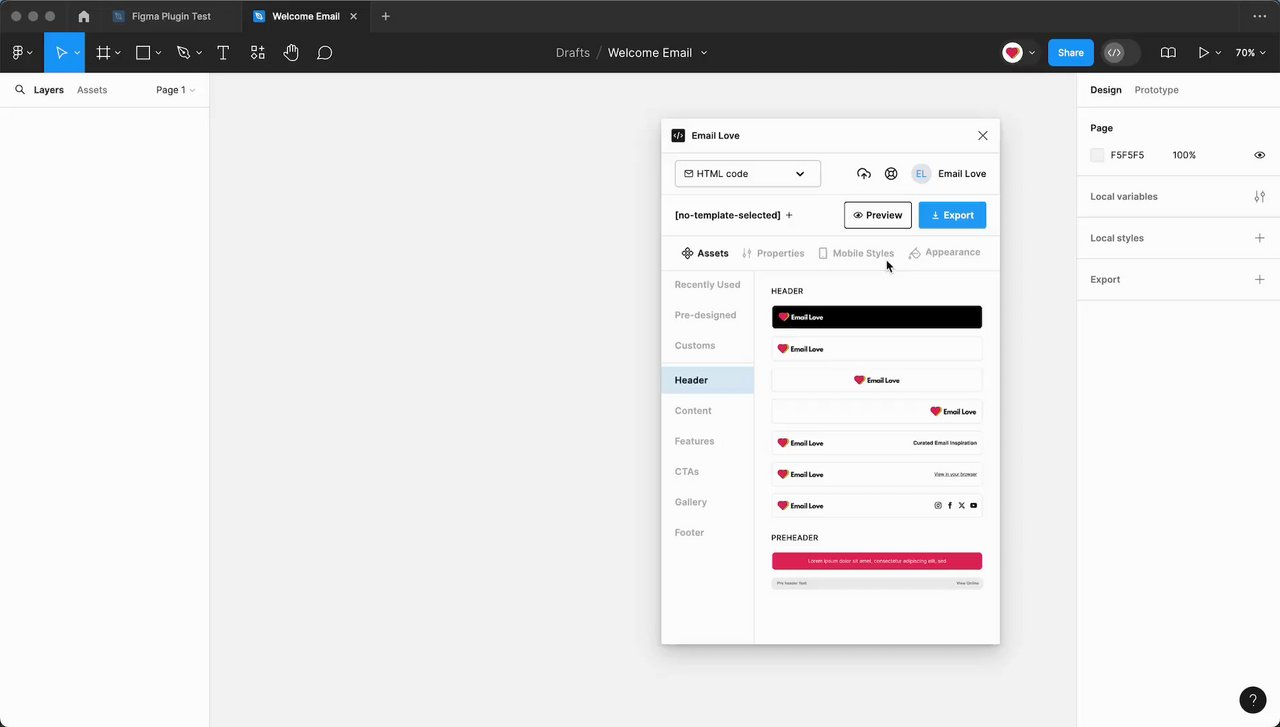Add a local style with plus
This screenshot has width=1280, height=727.
[1260, 238]
